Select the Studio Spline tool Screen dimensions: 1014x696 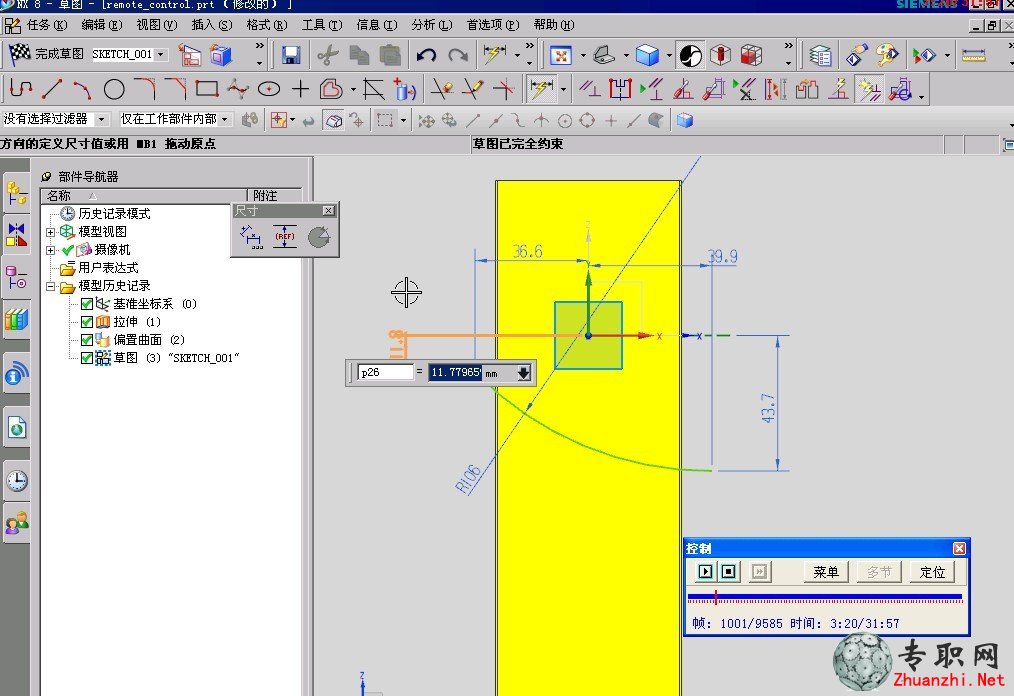(238, 89)
